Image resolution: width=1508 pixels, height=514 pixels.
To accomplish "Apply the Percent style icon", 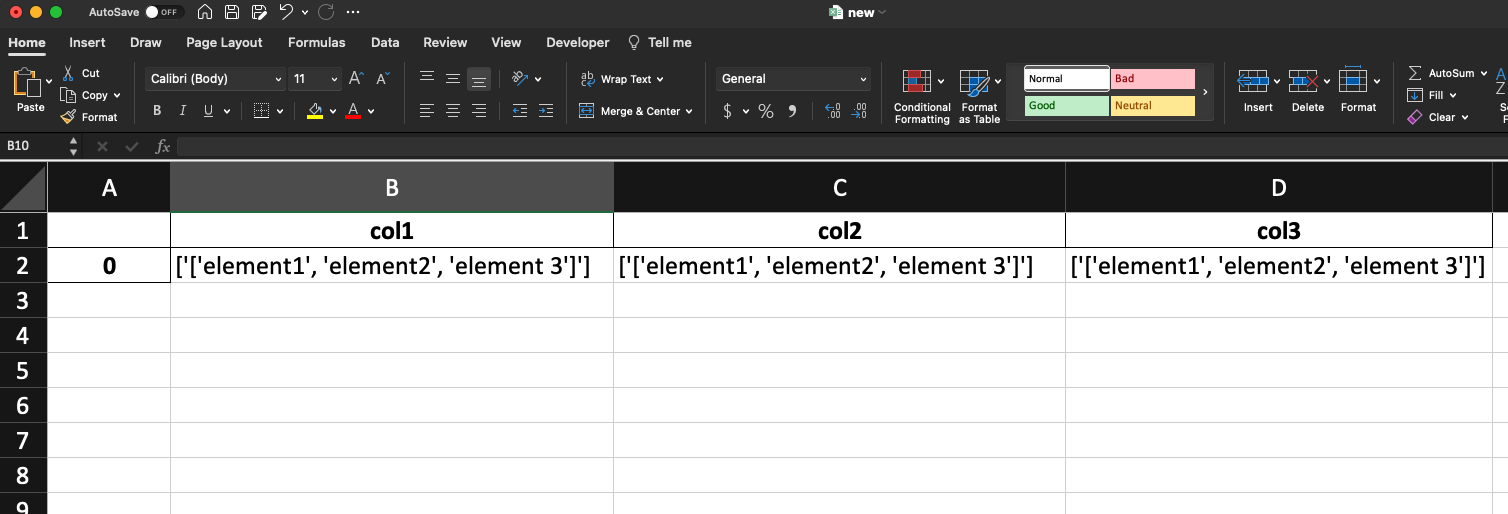I will coord(766,111).
